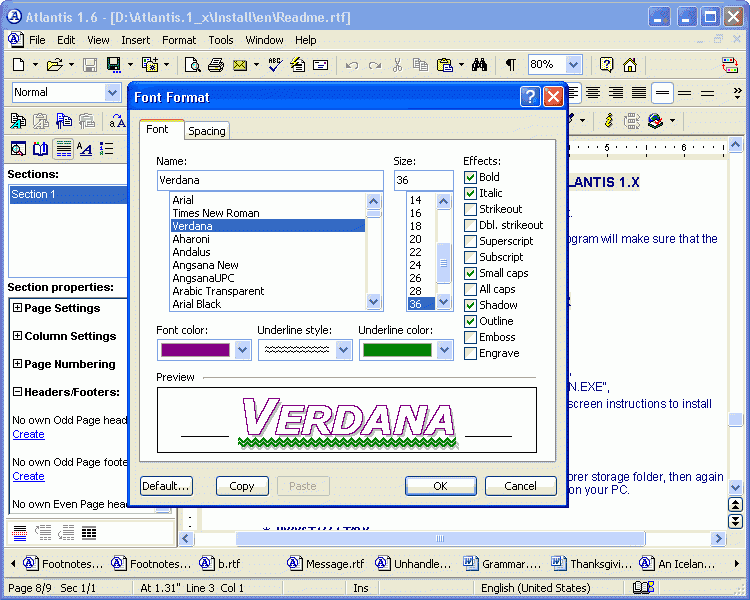
Task: Expand Page Numbering tree node
Action: tap(17, 364)
